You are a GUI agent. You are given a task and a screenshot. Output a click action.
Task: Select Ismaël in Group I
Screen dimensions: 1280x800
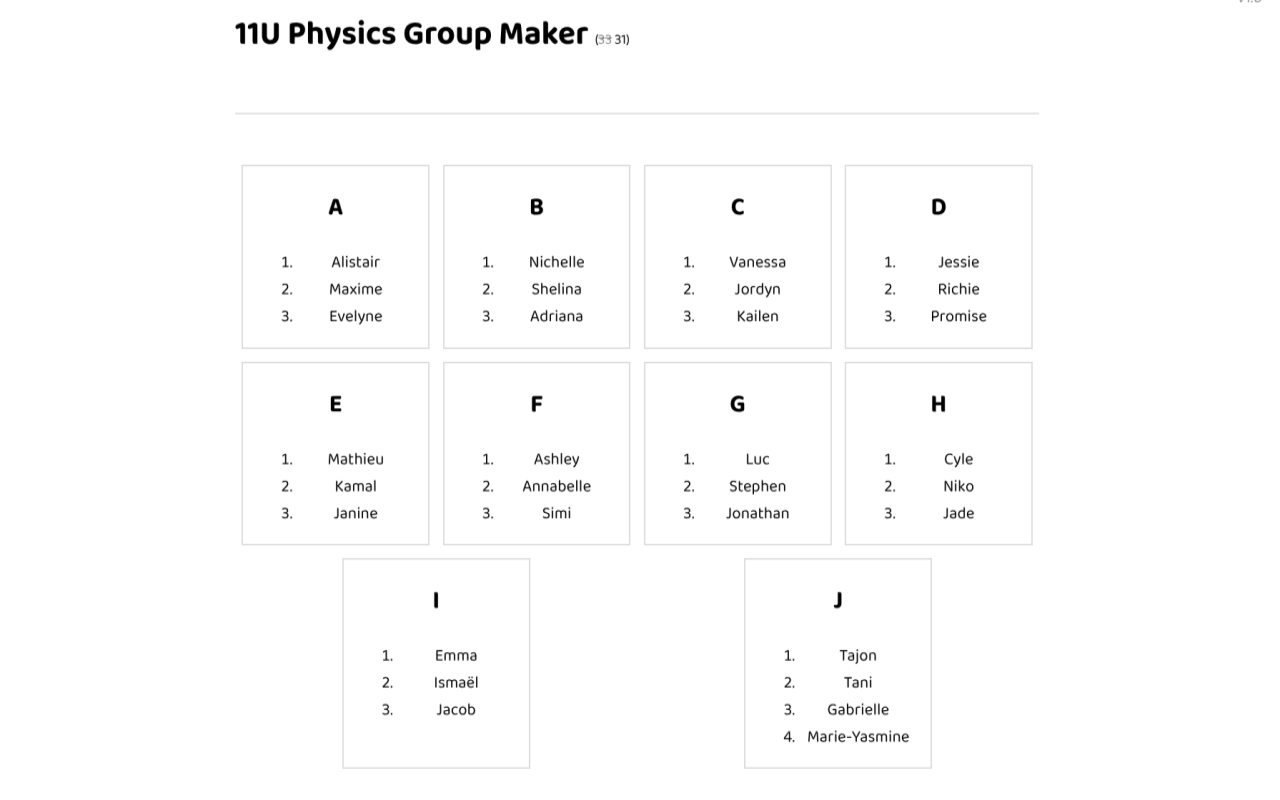pos(456,682)
